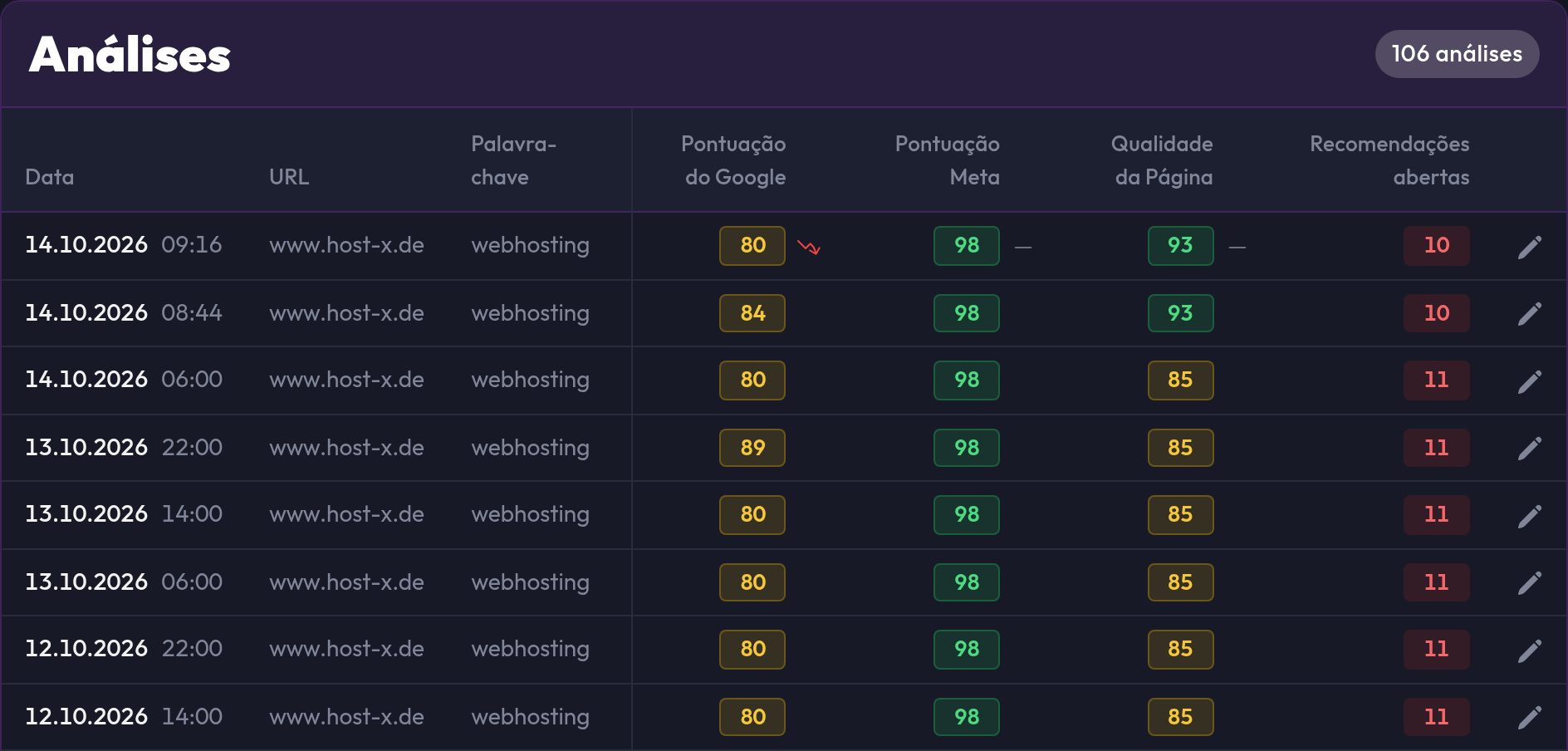Select date 12.10.2026 22:00 cell
The height and width of the screenshot is (751, 1568).
click(124, 649)
